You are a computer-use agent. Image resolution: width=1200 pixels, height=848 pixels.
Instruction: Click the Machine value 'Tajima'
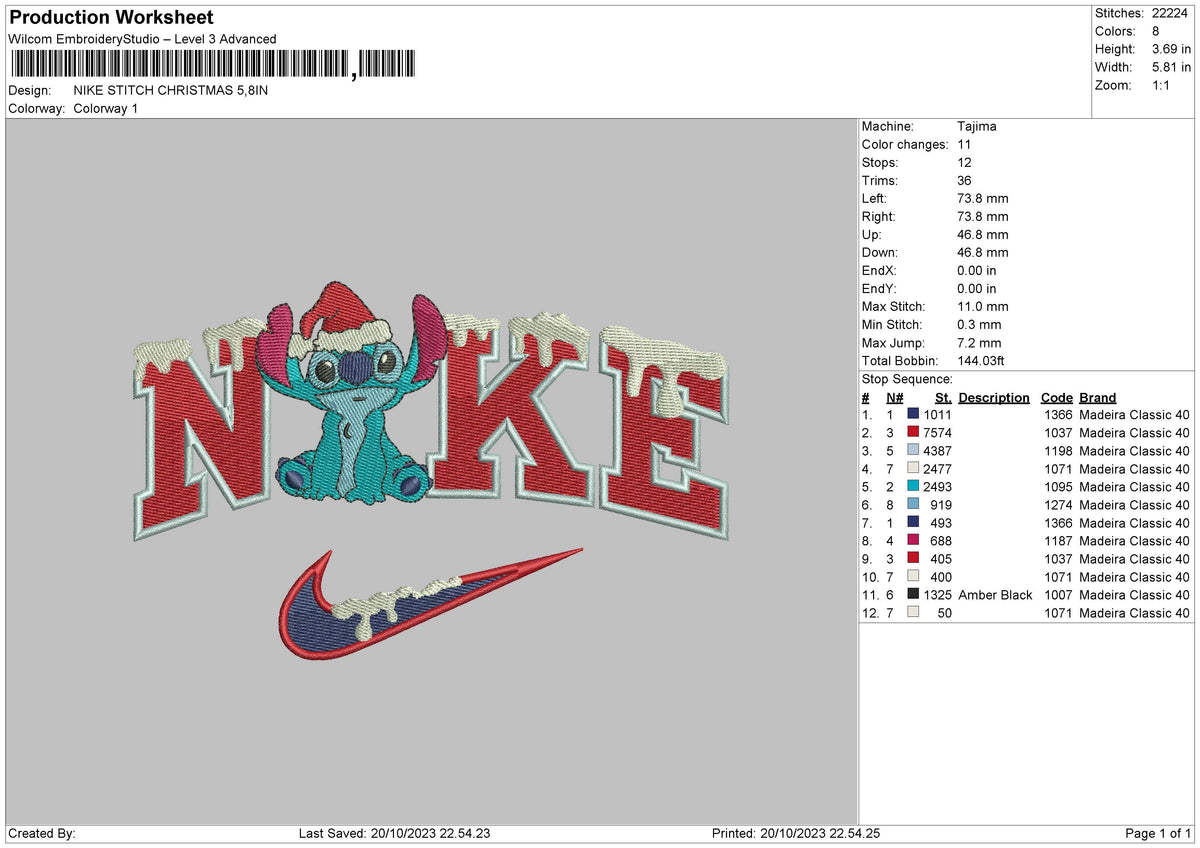click(x=976, y=126)
